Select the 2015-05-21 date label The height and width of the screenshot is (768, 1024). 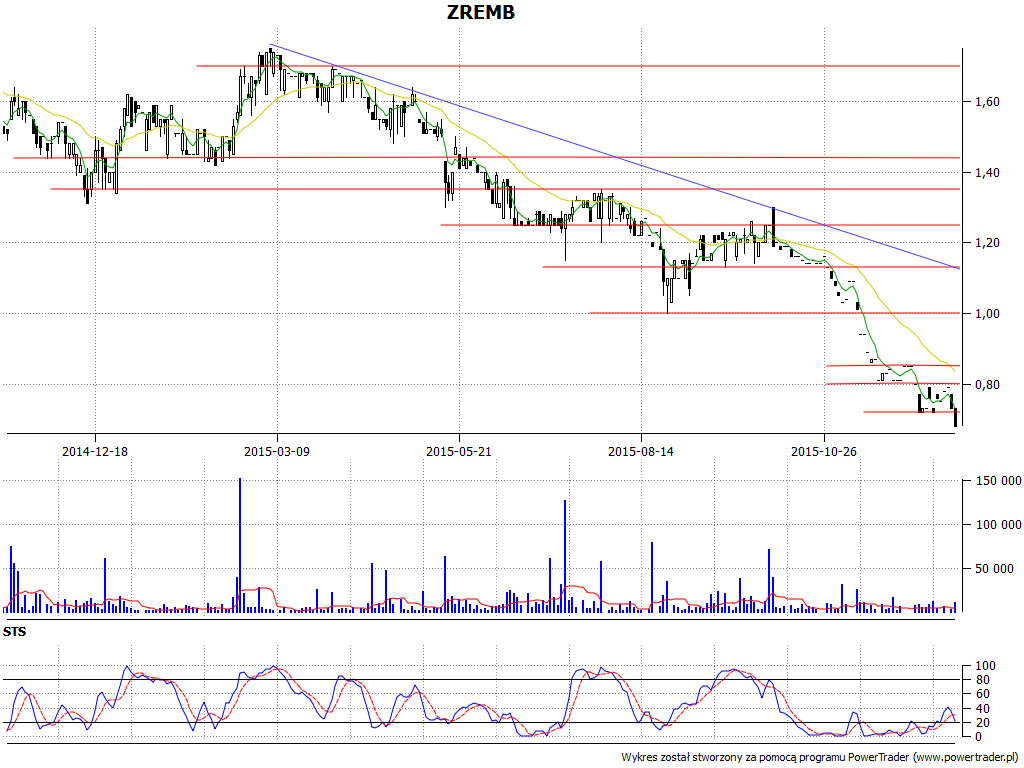pyautogui.click(x=458, y=451)
